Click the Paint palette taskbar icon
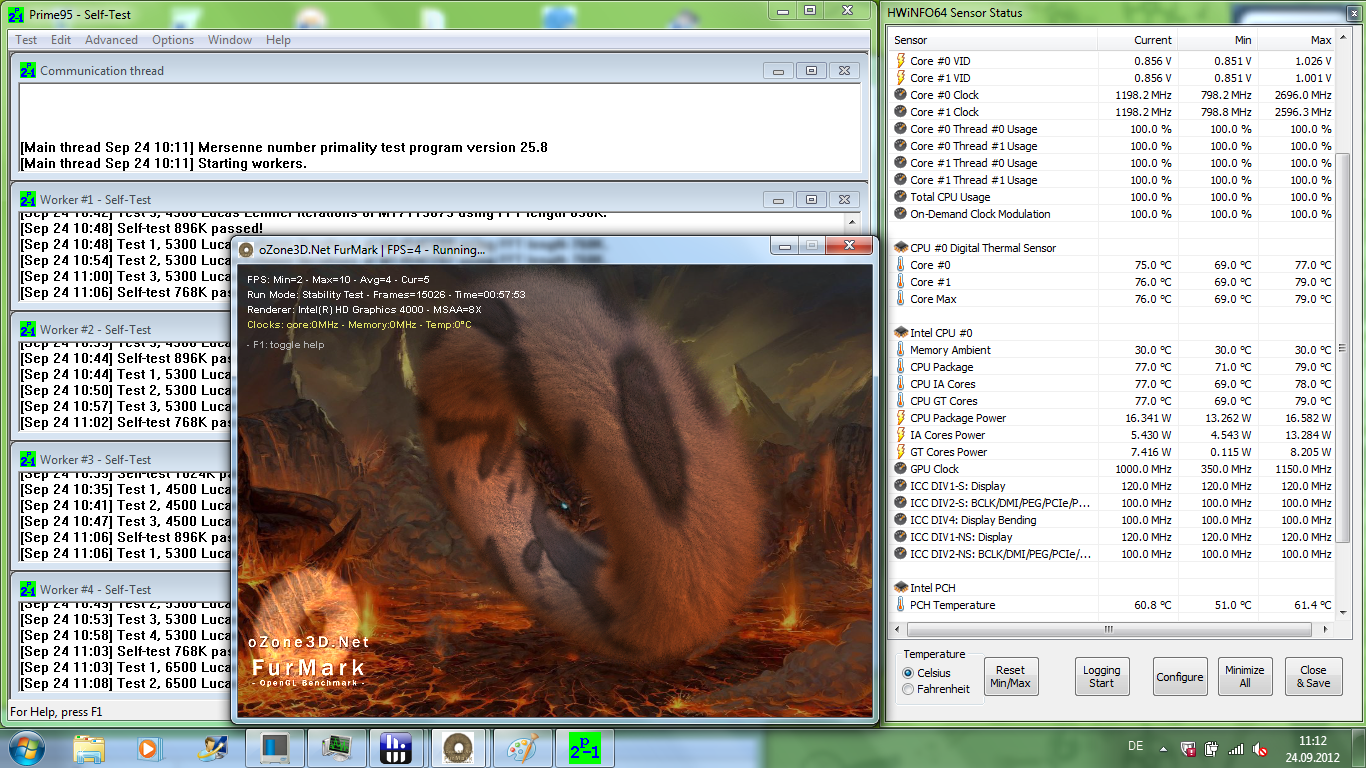1366x768 pixels. click(x=523, y=748)
